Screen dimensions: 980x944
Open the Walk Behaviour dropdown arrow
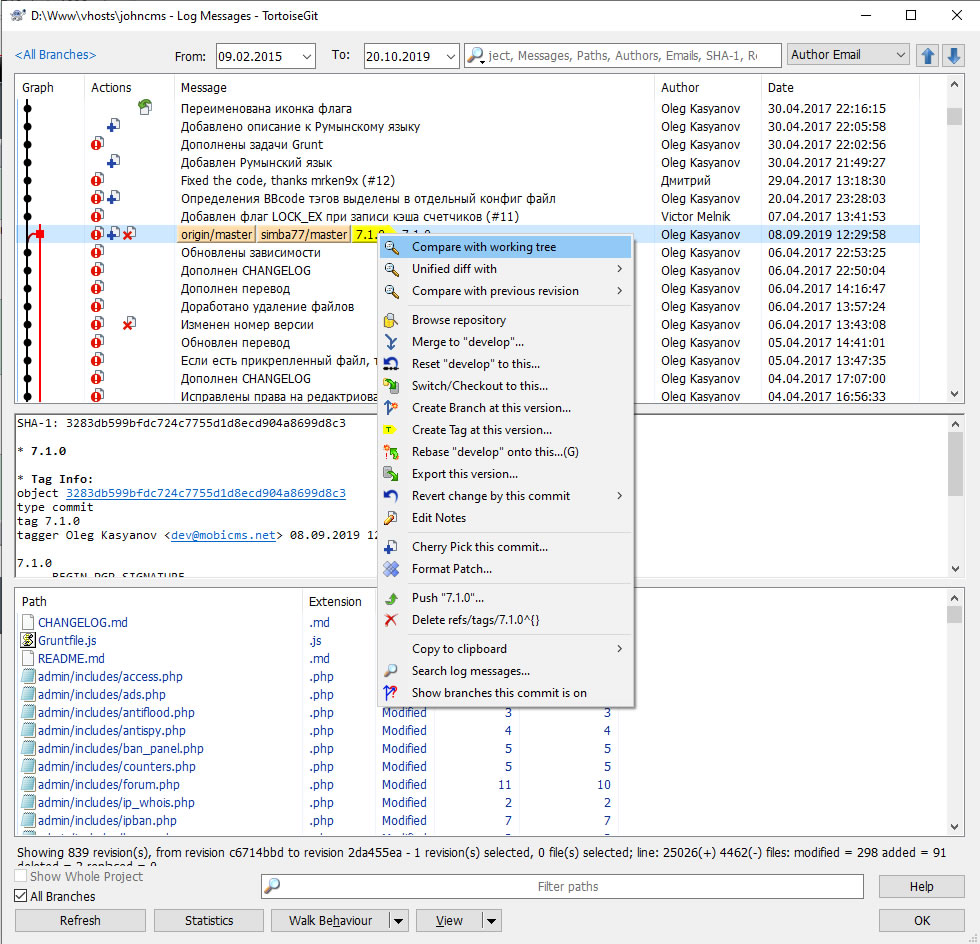coord(399,920)
